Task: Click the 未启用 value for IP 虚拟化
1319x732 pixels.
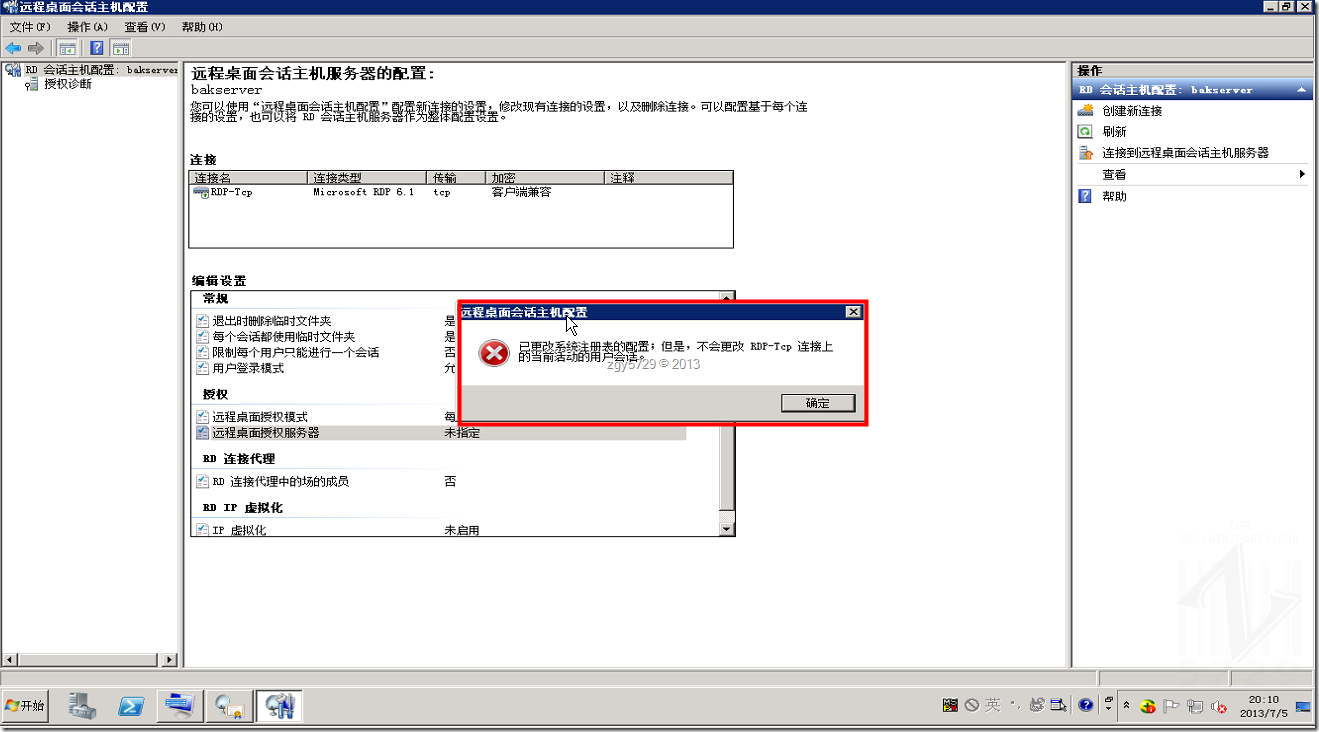Action: tap(462, 530)
